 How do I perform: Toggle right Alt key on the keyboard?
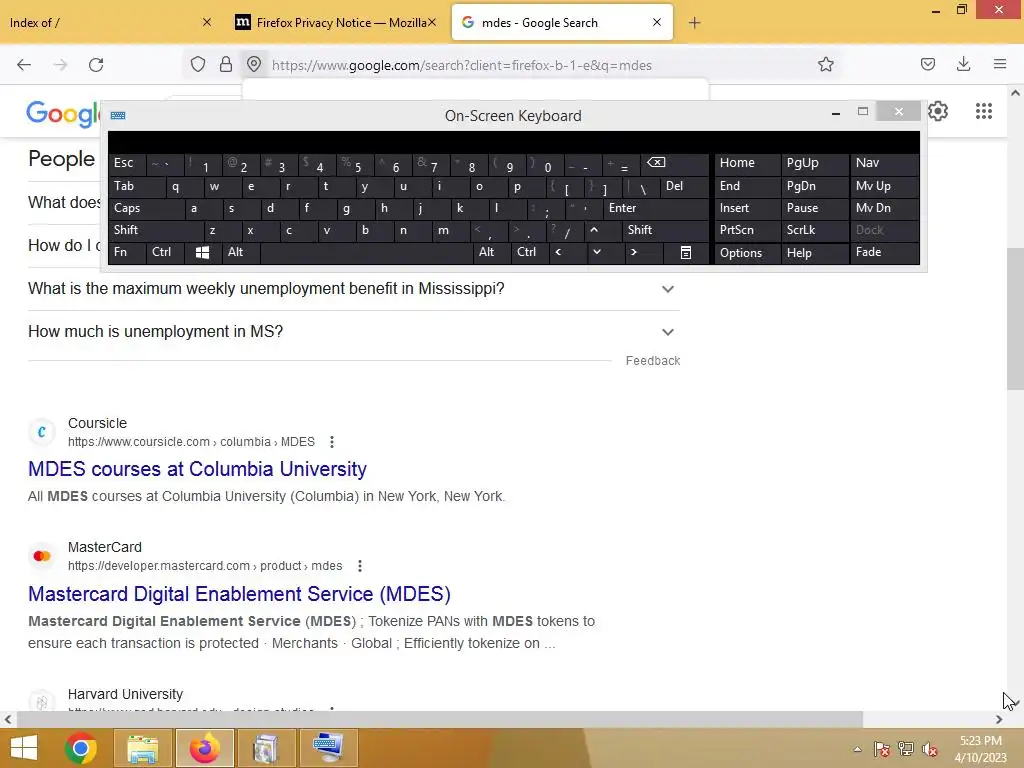pos(491,252)
